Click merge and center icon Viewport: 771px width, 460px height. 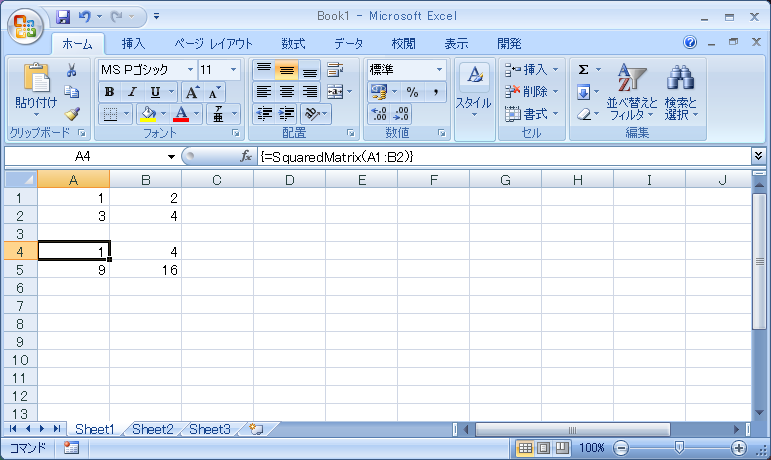(x=335, y=92)
